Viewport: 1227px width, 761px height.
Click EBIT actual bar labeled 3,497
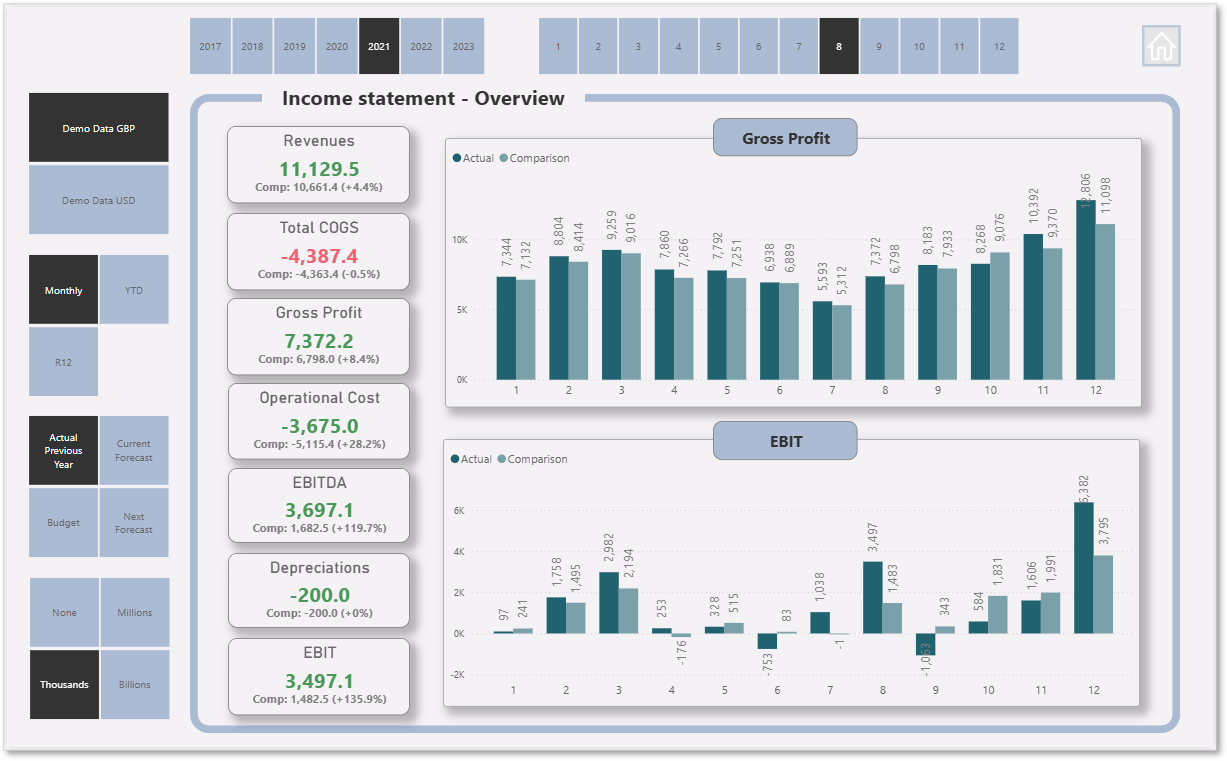click(x=873, y=597)
